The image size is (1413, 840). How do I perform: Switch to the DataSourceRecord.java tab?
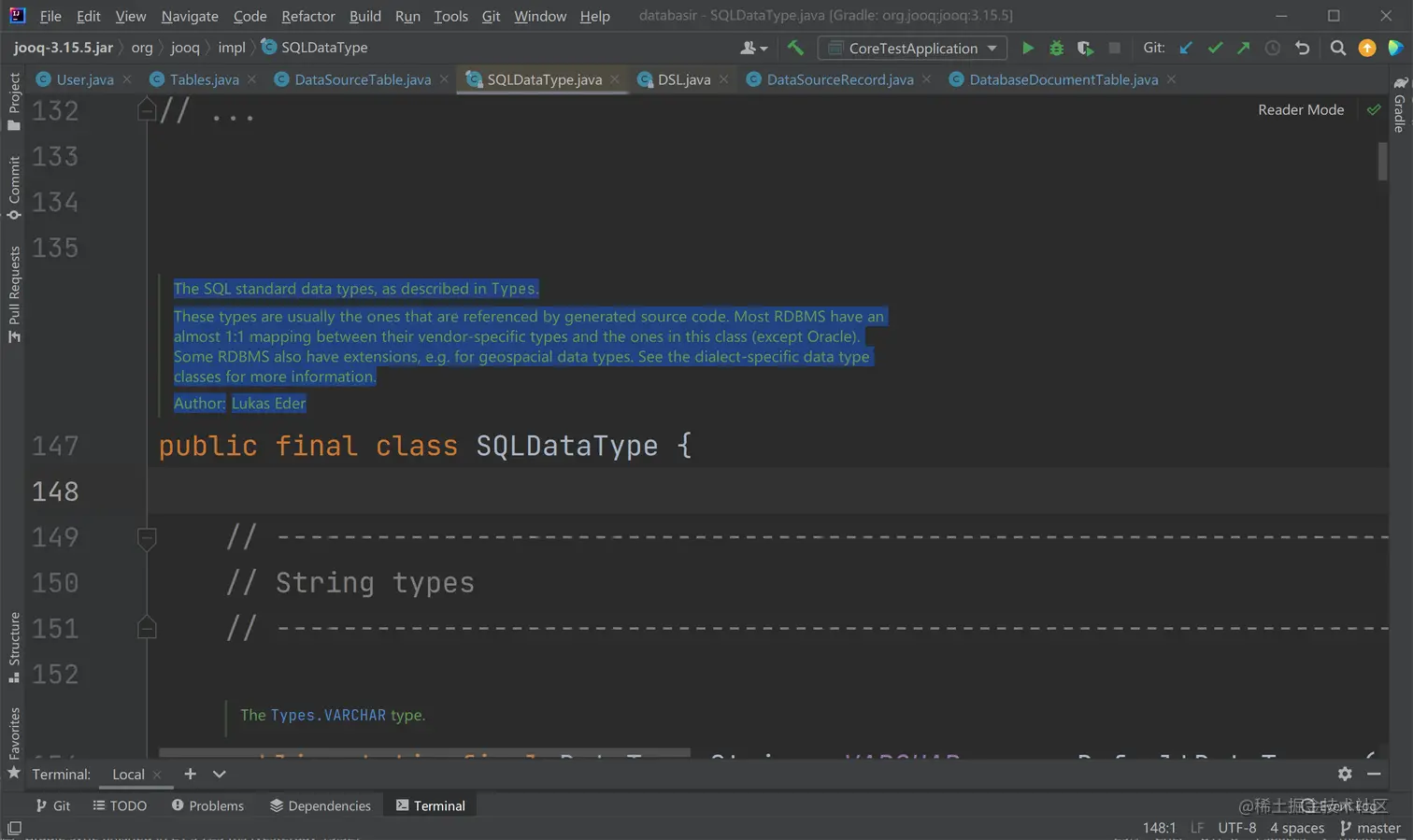click(840, 79)
